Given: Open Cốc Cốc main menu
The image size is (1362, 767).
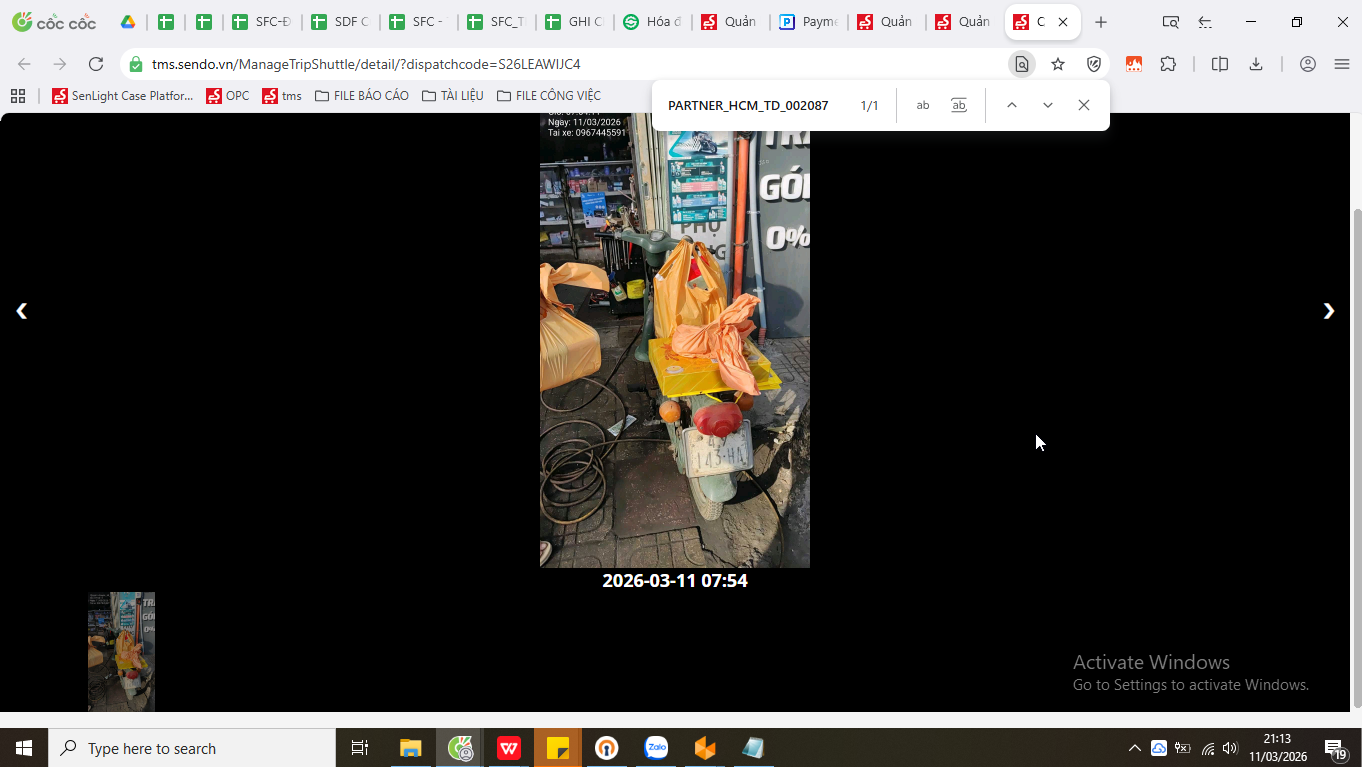Looking at the screenshot, I should (1342, 64).
